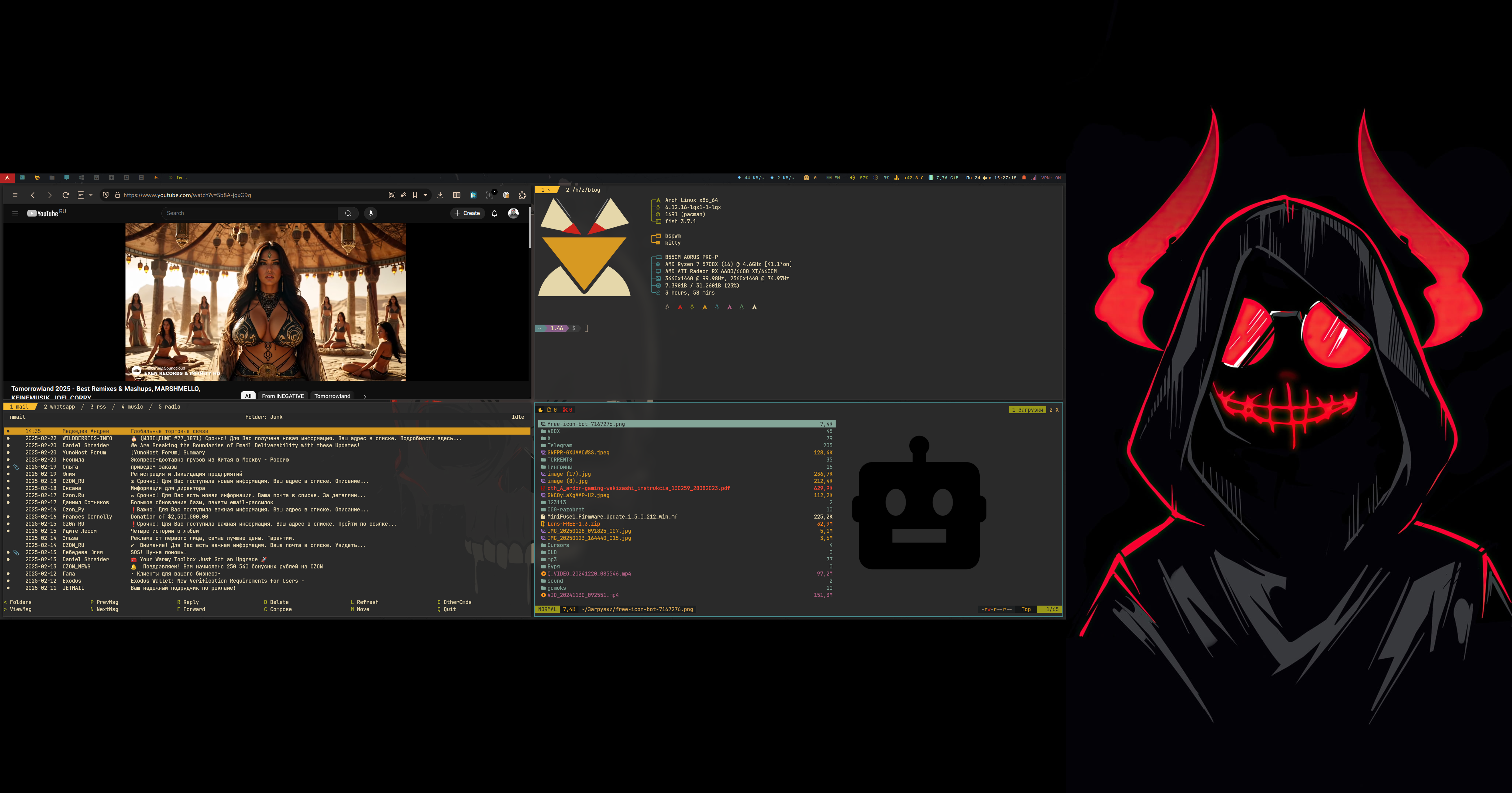Click the RSS feed icon in address bar
The width and height of the screenshot is (1512, 793).
pos(392,195)
